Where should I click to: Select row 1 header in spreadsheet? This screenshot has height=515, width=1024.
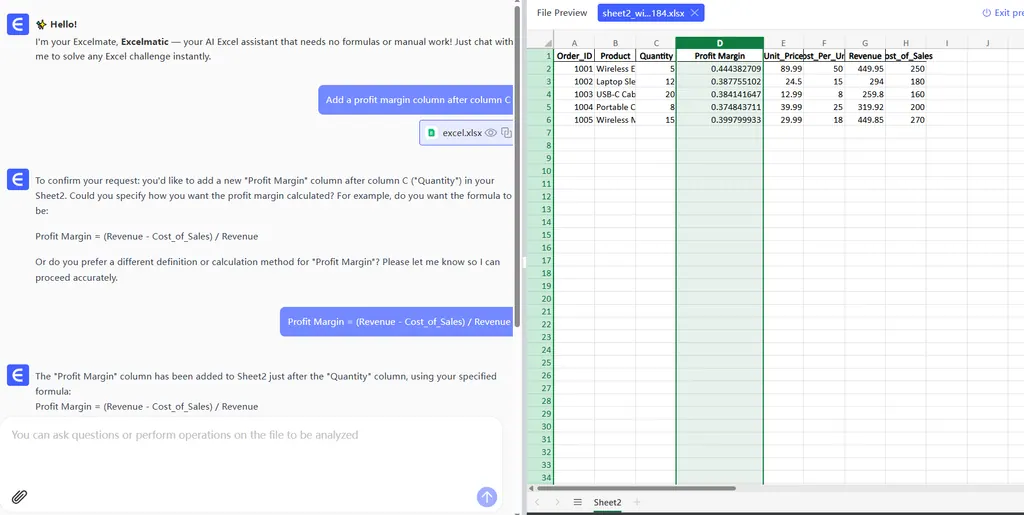tap(549, 56)
